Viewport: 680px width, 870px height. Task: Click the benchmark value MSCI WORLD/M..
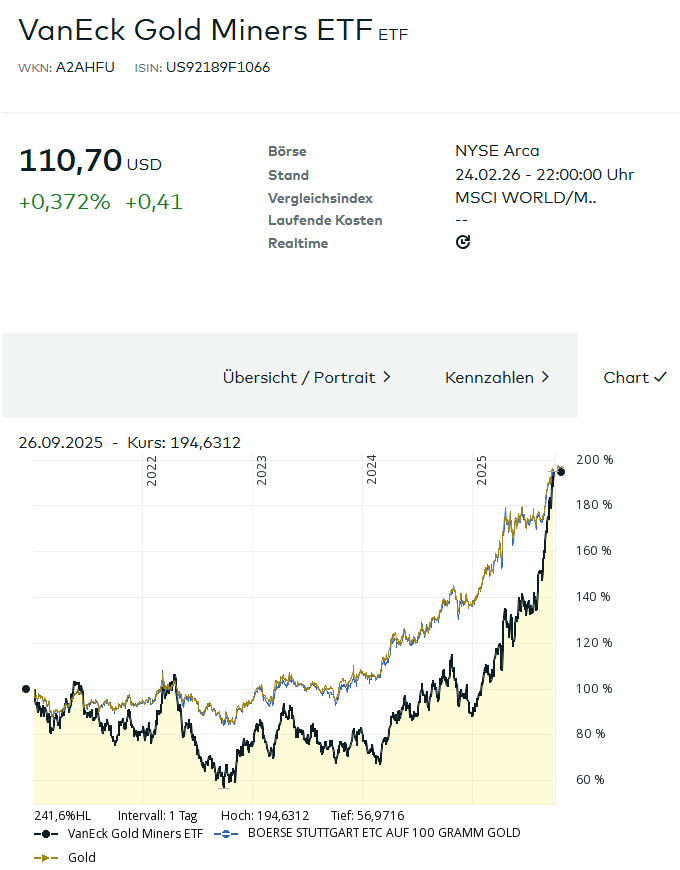[526, 198]
